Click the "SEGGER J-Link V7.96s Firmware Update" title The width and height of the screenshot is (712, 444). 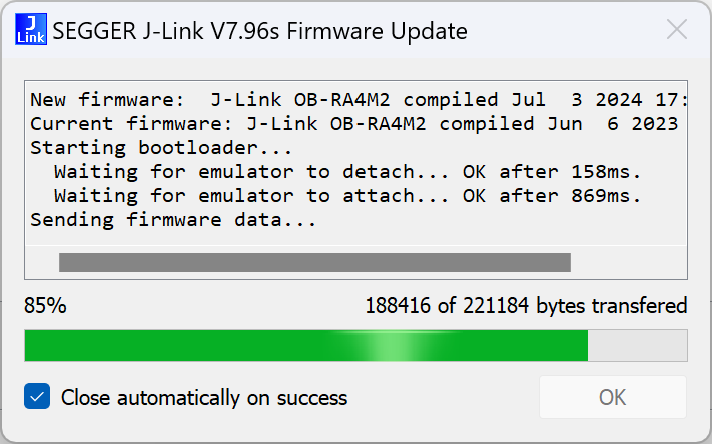(x=259, y=31)
